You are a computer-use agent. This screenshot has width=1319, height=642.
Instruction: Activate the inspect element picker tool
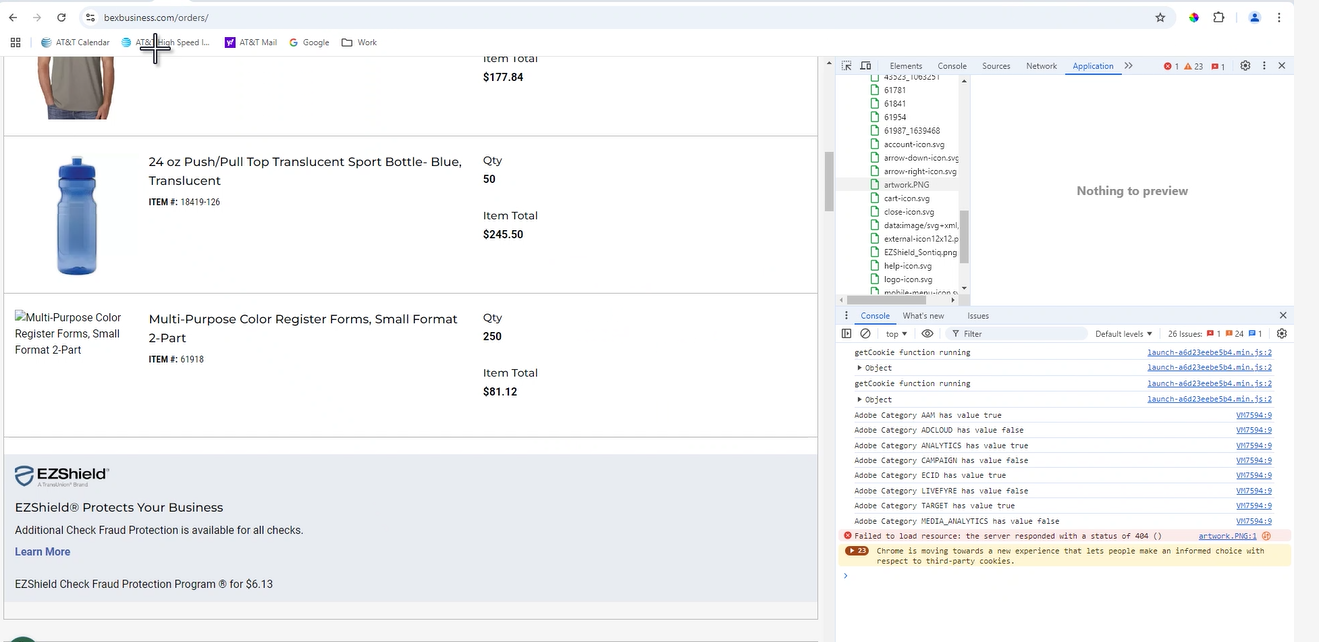846,66
